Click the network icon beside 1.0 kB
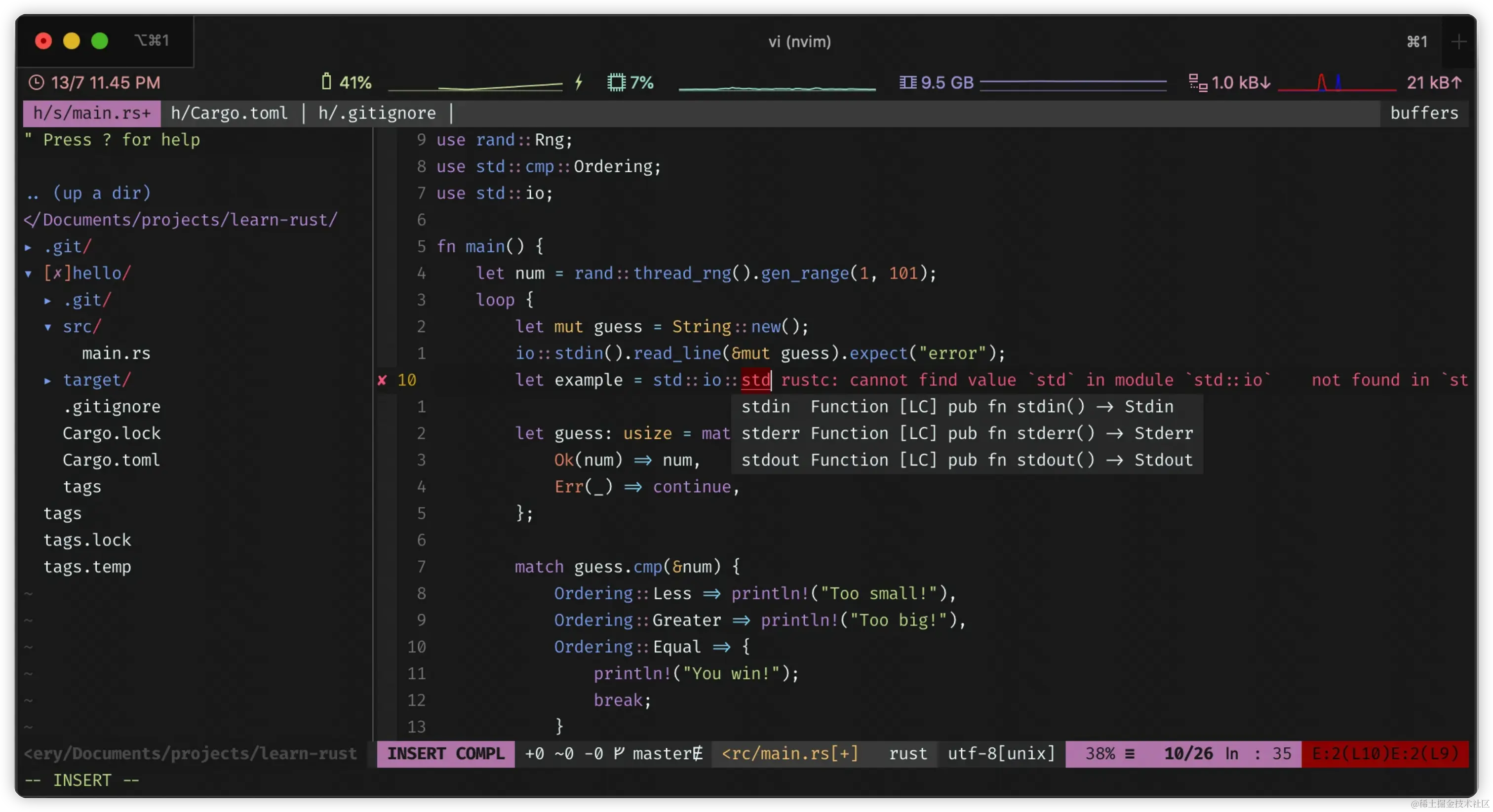 [x=1197, y=82]
